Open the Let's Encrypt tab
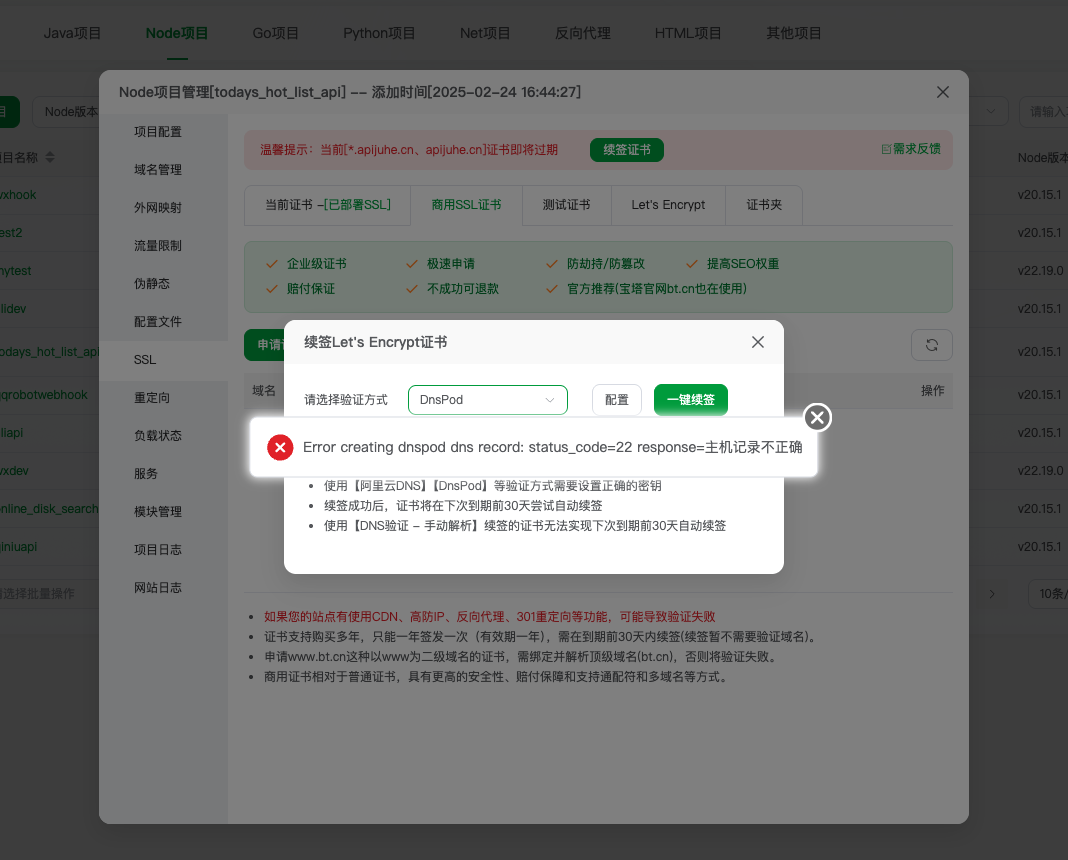Screen dimensions: 1068x860 click(x=668, y=205)
